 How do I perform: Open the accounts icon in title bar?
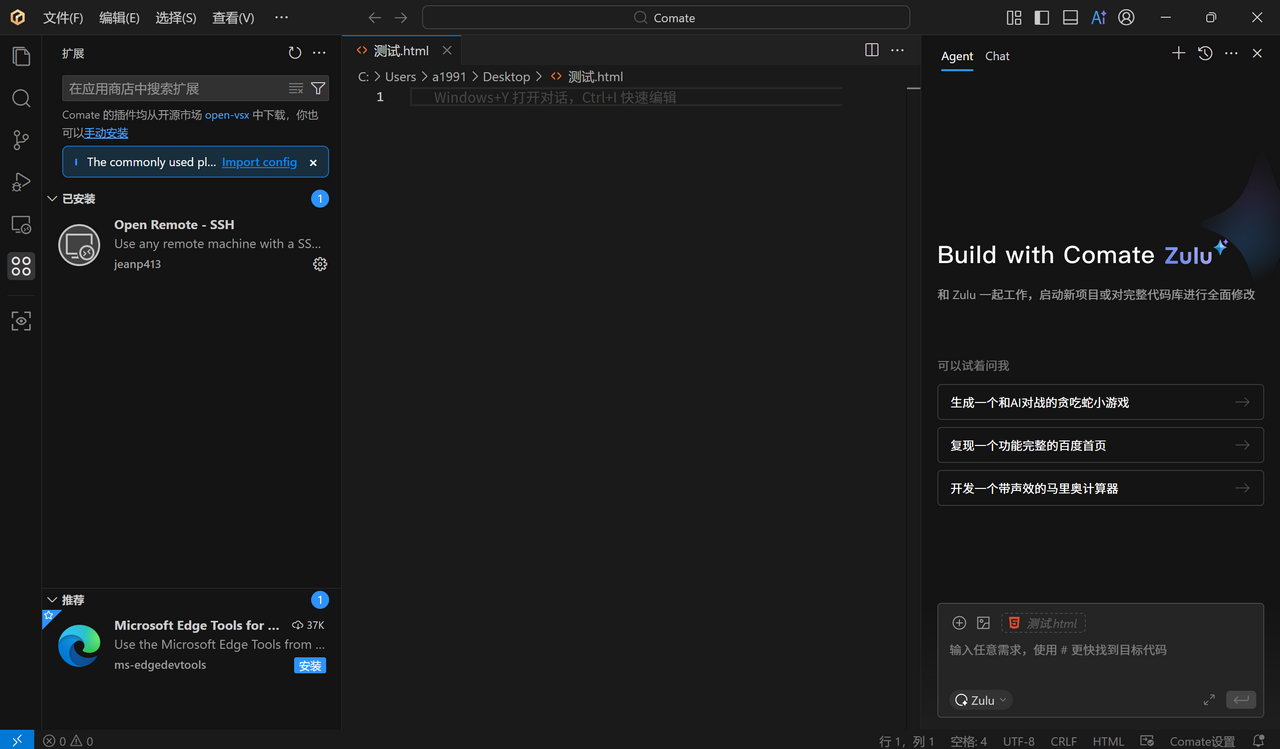[1127, 18]
